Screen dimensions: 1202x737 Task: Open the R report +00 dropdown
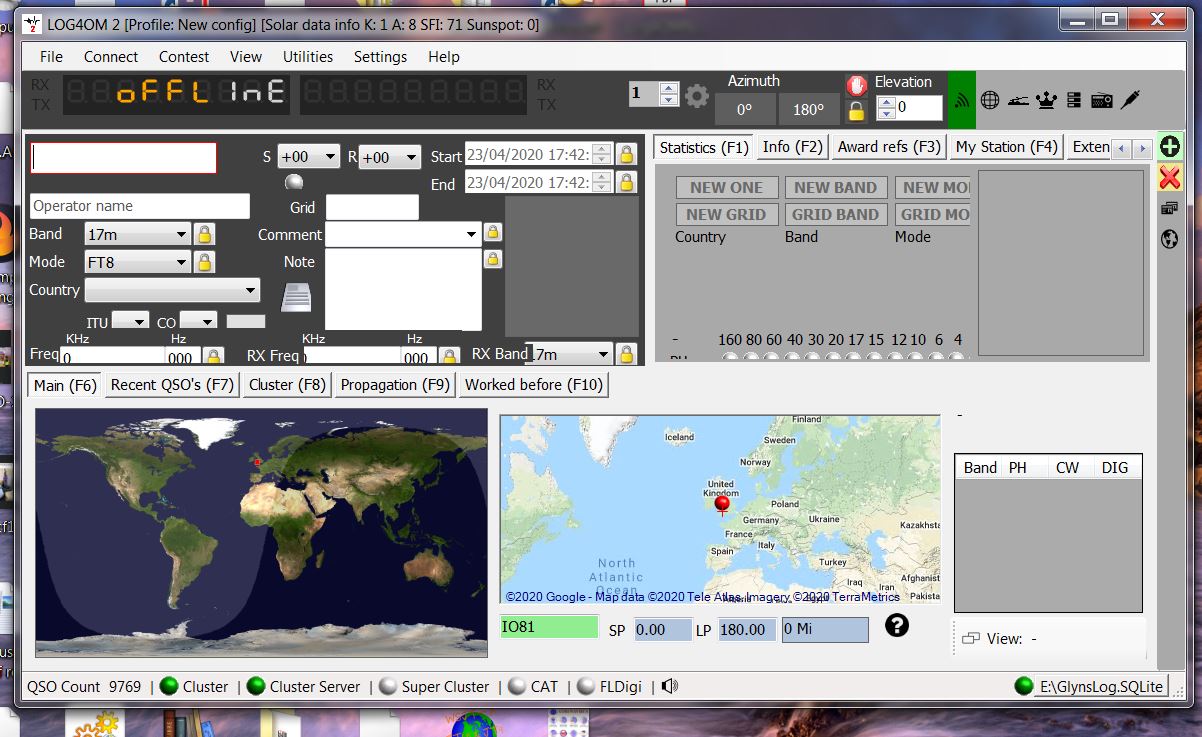tap(390, 157)
